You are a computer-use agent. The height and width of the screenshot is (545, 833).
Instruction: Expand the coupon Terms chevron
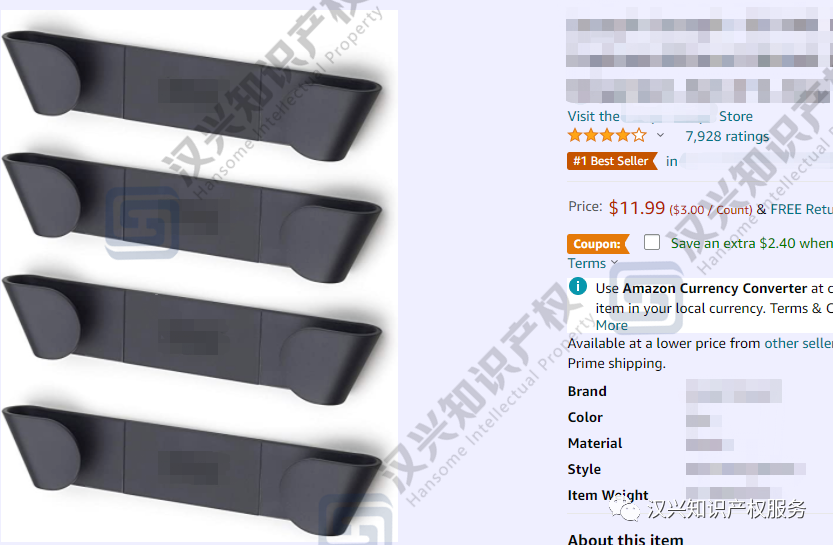tap(614, 262)
